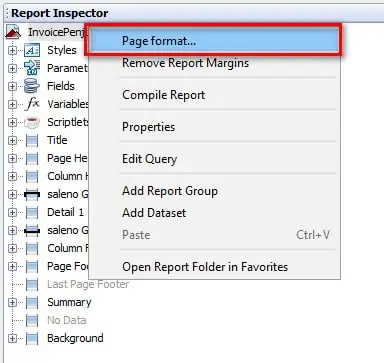Select Add Report Group menu item
This screenshot has width=384, height=363.
point(213,191)
